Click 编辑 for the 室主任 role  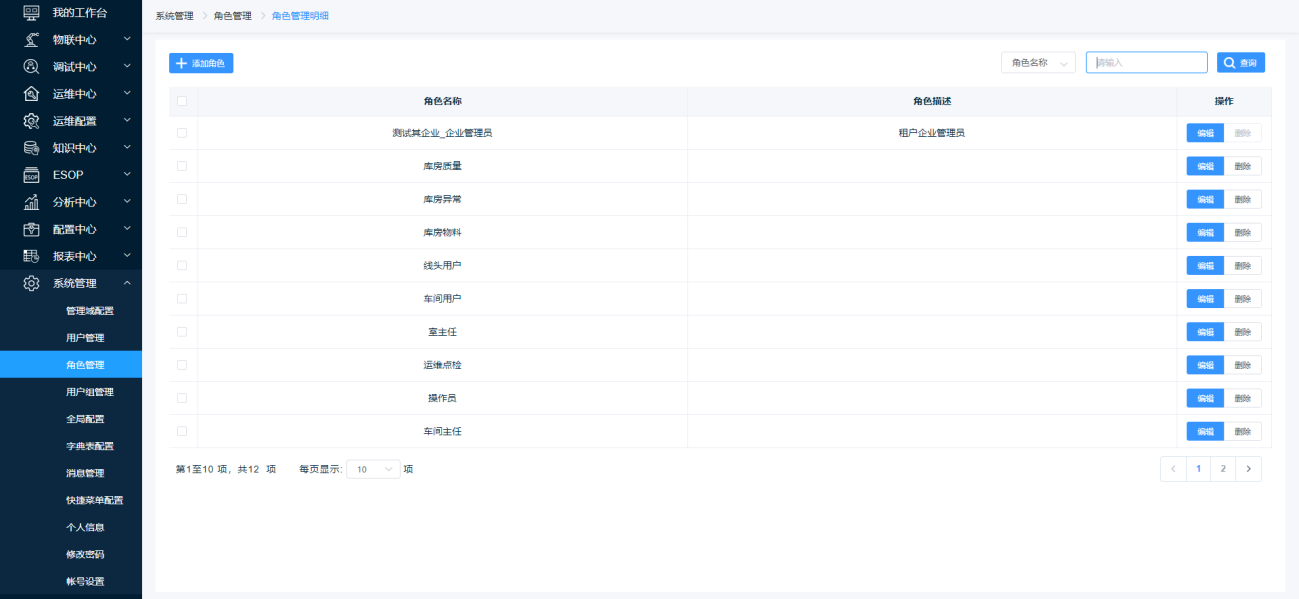1204,332
